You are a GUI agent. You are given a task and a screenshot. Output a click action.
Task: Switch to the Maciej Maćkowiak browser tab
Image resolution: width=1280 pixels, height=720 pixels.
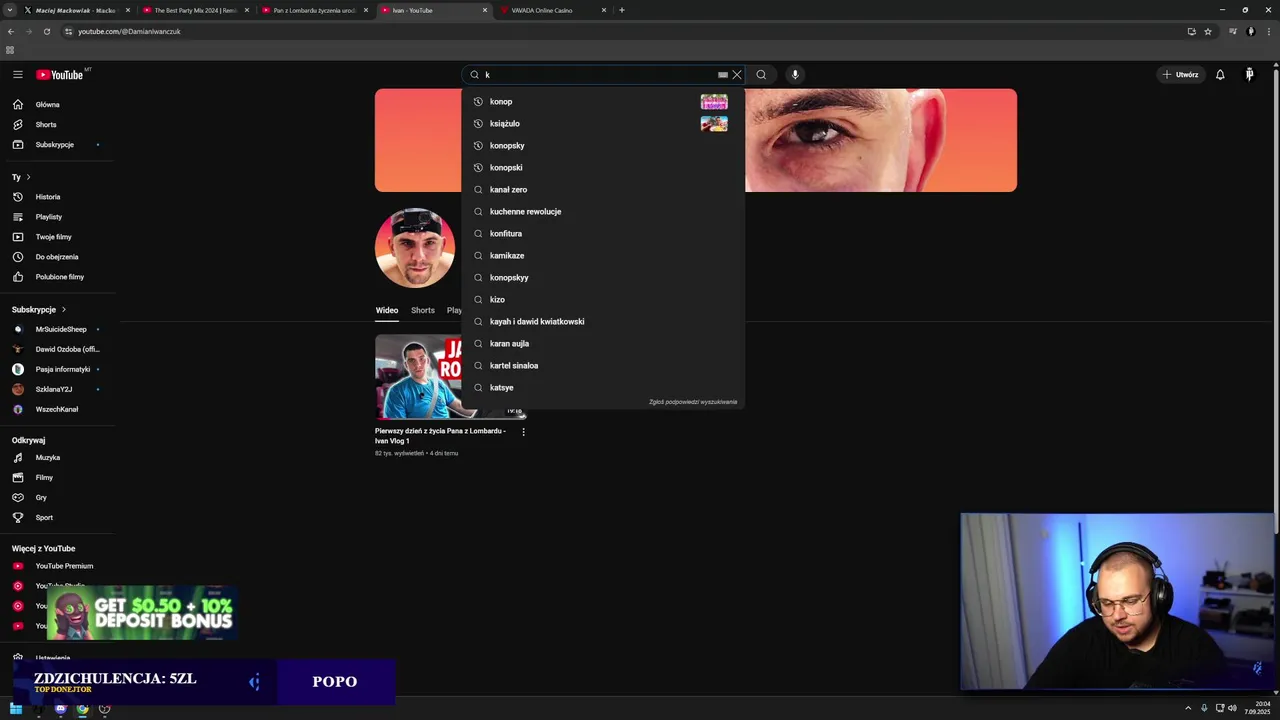point(76,10)
